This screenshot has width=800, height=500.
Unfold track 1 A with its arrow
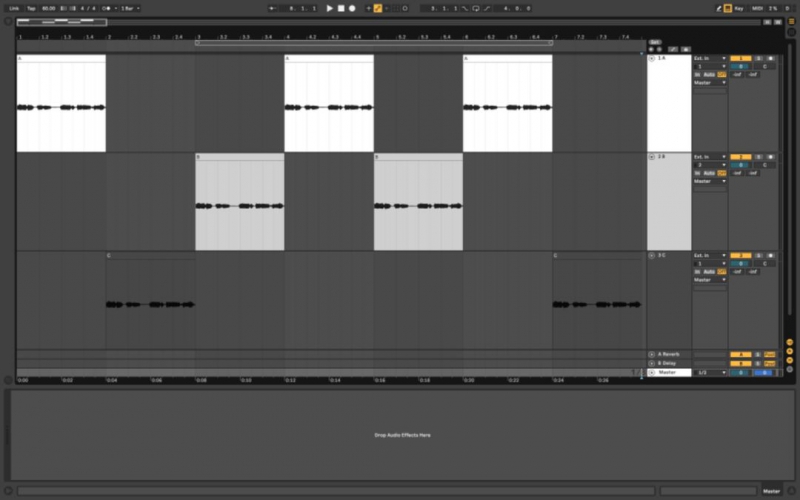tap(652, 59)
